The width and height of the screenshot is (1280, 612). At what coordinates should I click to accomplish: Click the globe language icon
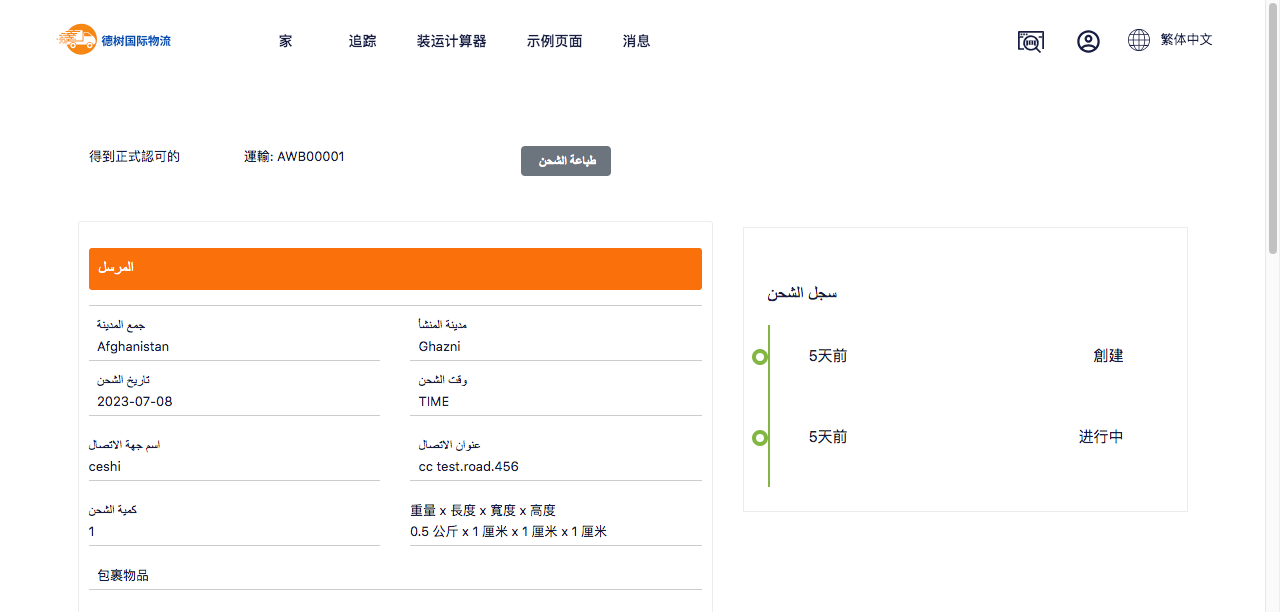pos(1139,40)
